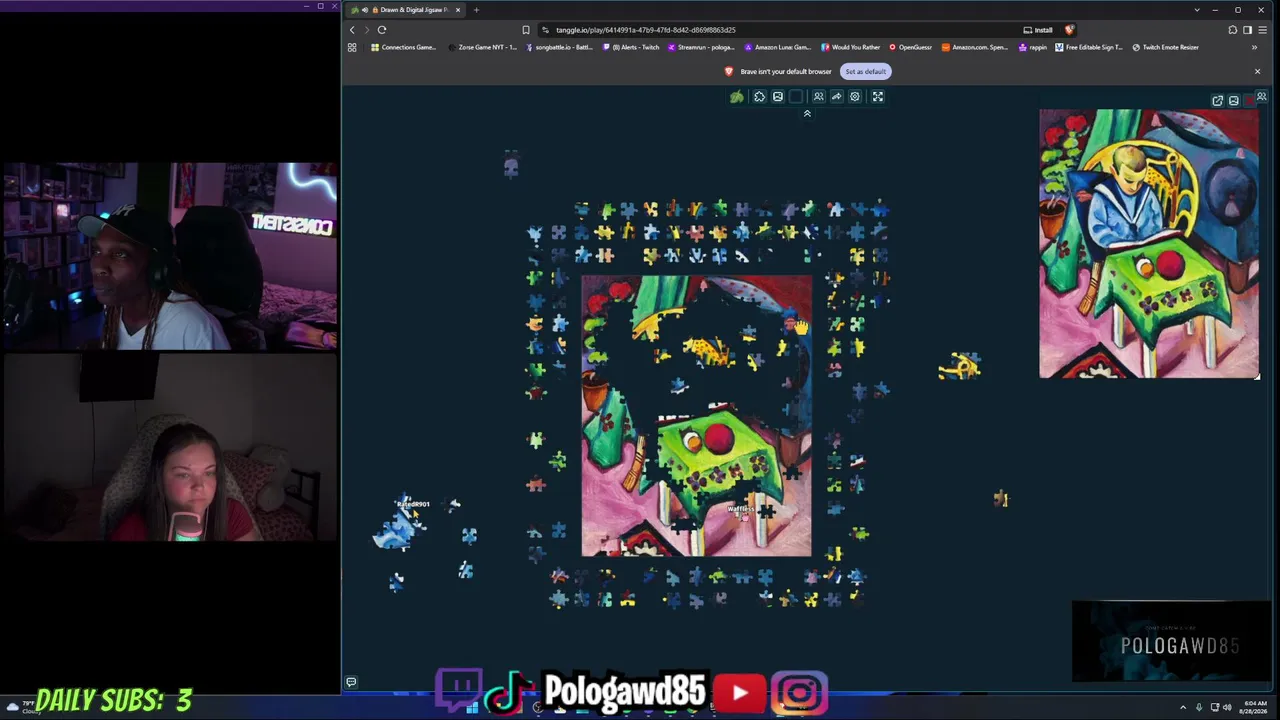The width and height of the screenshot is (1280, 720).
Task: Pop out the reference image preview
Action: [x=1217, y=101]
